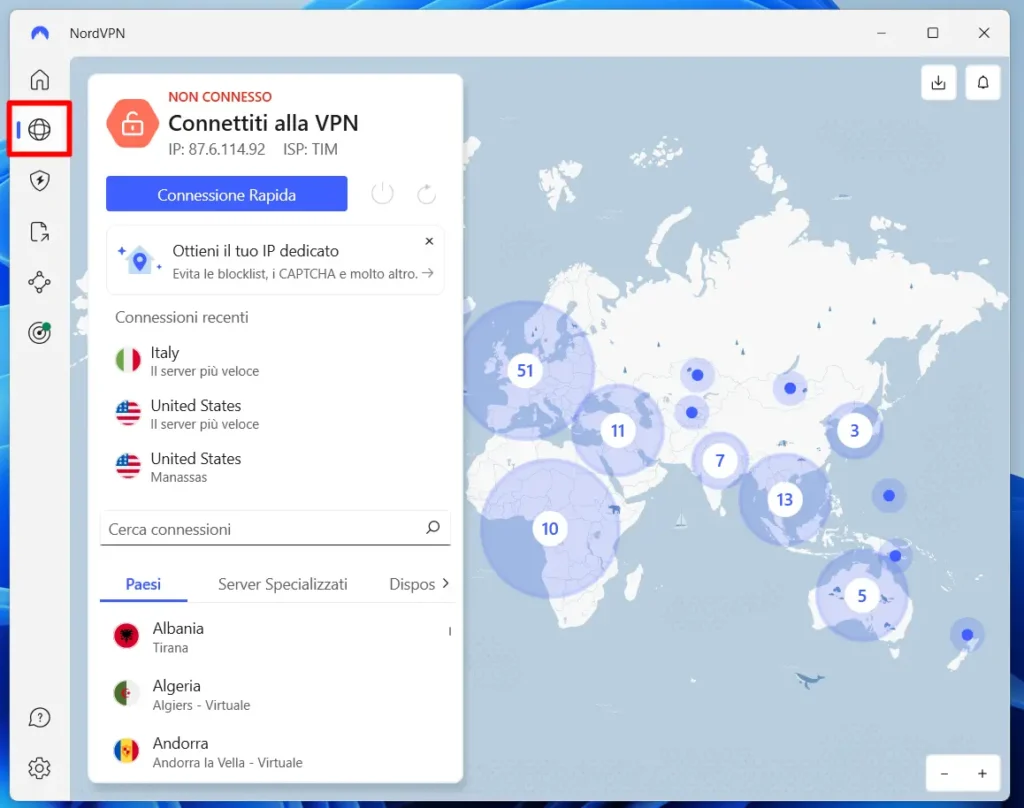Maximize the NordVPN window
The height and width of the screenshot is (808, 1024).
point(933,33)
